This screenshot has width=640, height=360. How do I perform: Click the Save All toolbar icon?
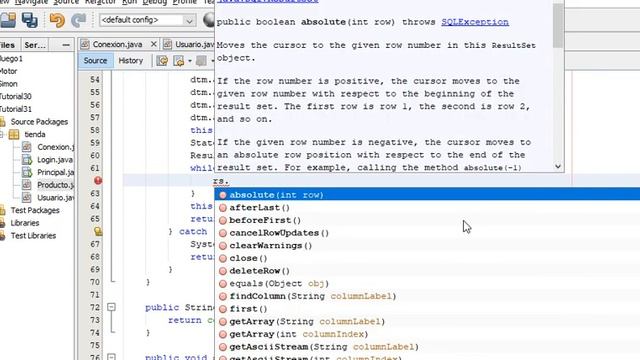click(29, 20)
